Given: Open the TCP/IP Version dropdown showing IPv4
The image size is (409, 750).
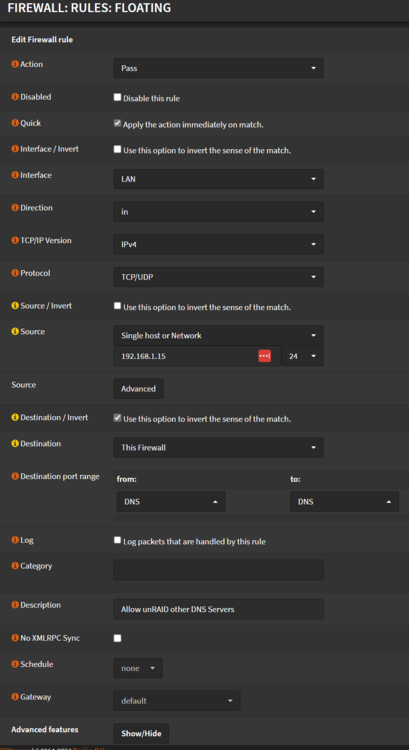Looking at the screenshot, I should 219,244.
